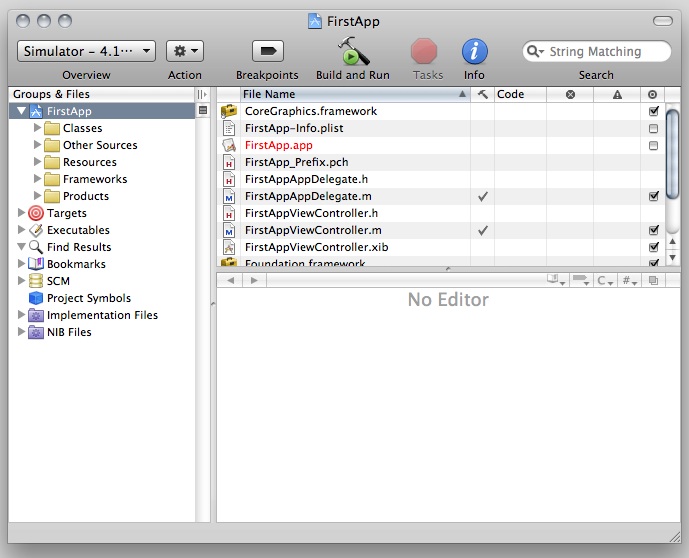The height and width of the screenshot is (558, 689).
Task: Uncheck target checkbox for FirstAppViewController.xib
Action: 654,247
